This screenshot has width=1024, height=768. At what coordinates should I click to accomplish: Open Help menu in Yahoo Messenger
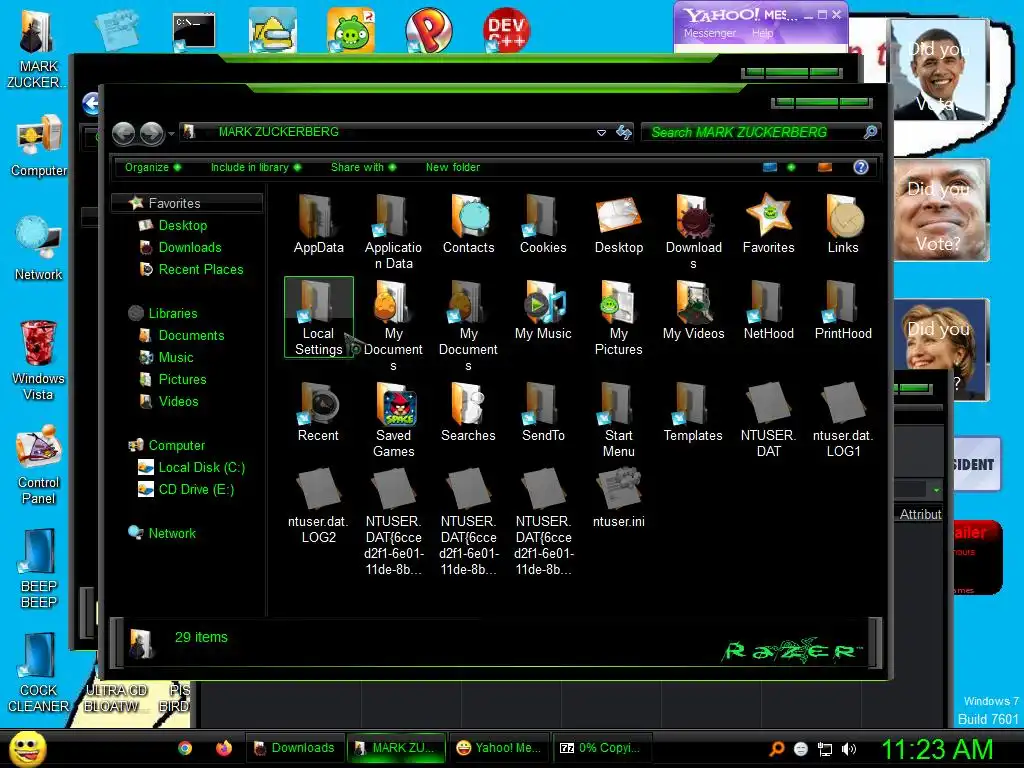pyautogui.click(x=762, y=33)
